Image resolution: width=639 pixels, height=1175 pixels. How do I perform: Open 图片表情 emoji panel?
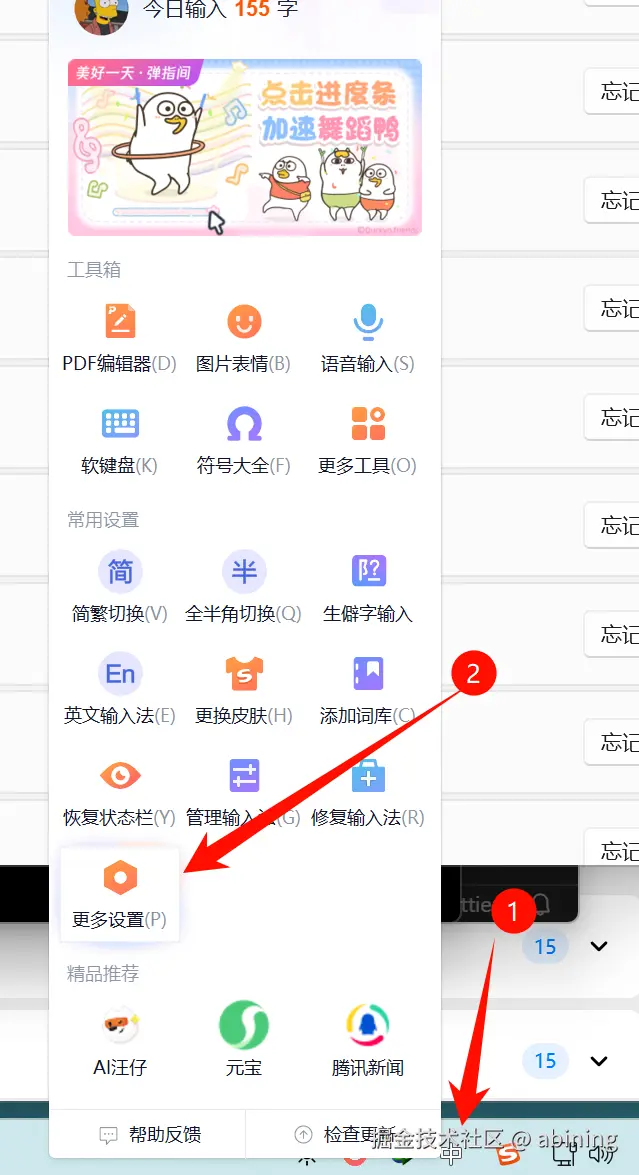click(x=243, y=337)
